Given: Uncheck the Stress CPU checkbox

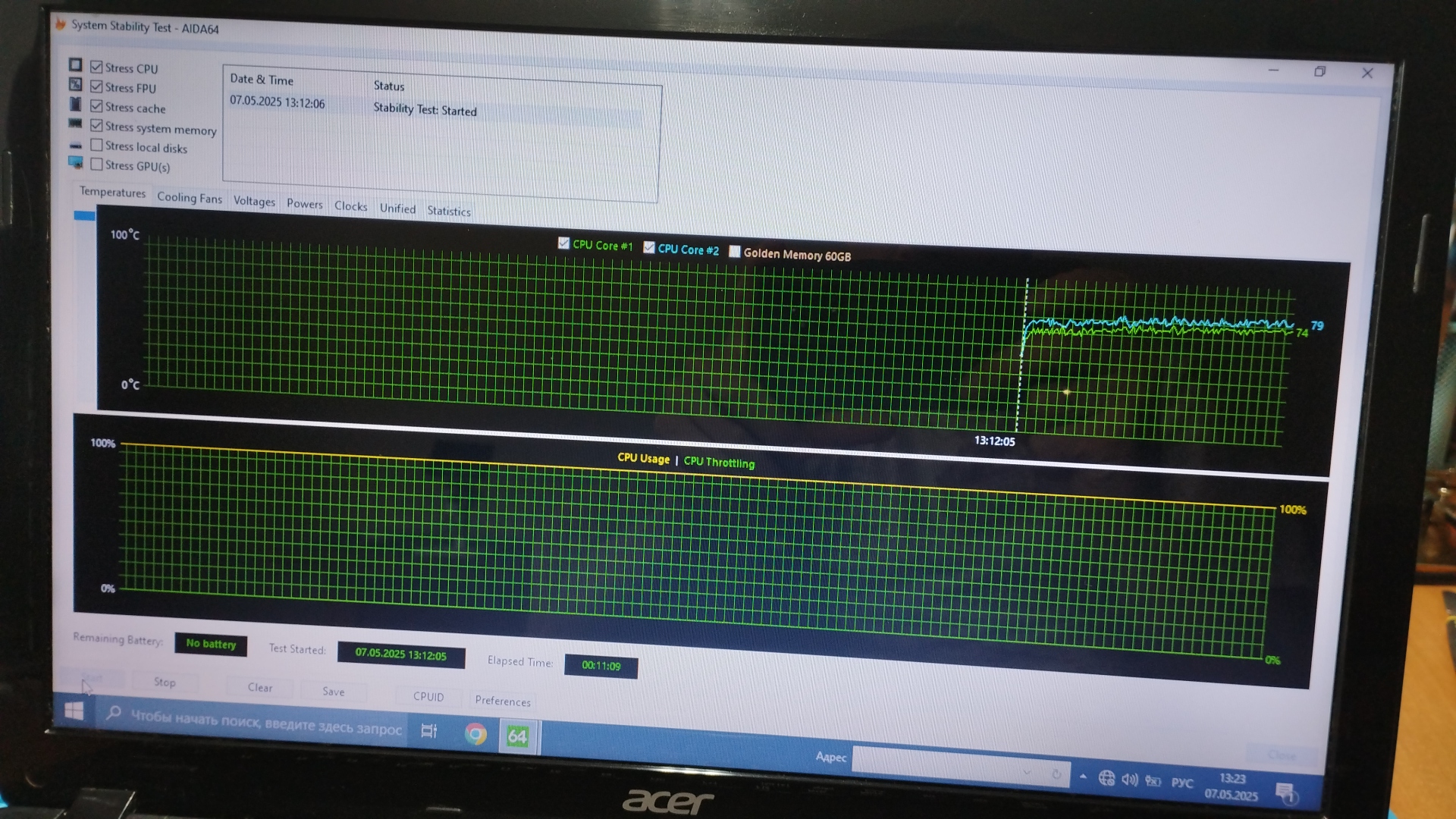Looking at the screenshot, I should [96, 67].
